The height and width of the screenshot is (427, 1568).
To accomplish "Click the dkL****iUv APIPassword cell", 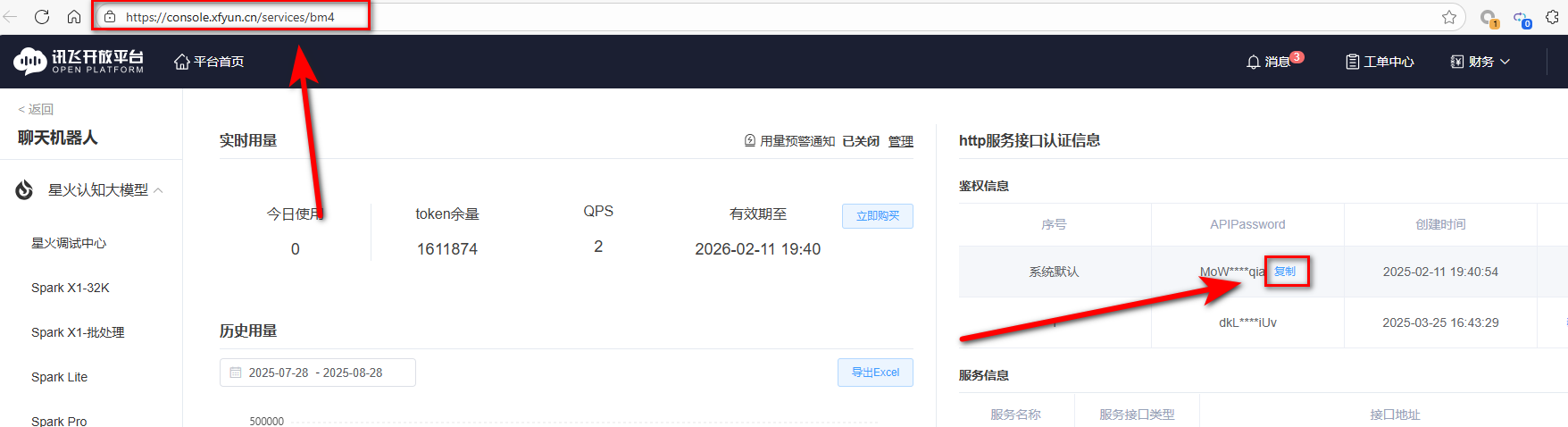I will 1247,322.
